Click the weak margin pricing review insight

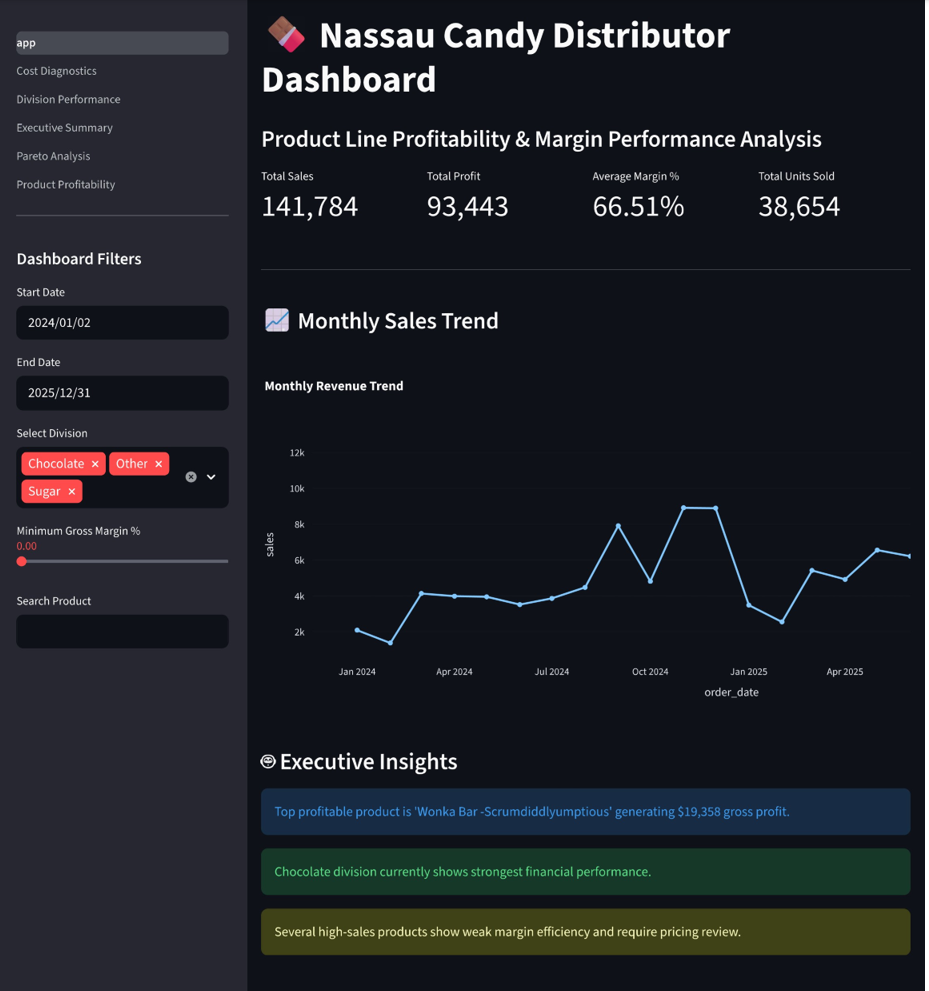pyautogui.click(x=586, y=932)
